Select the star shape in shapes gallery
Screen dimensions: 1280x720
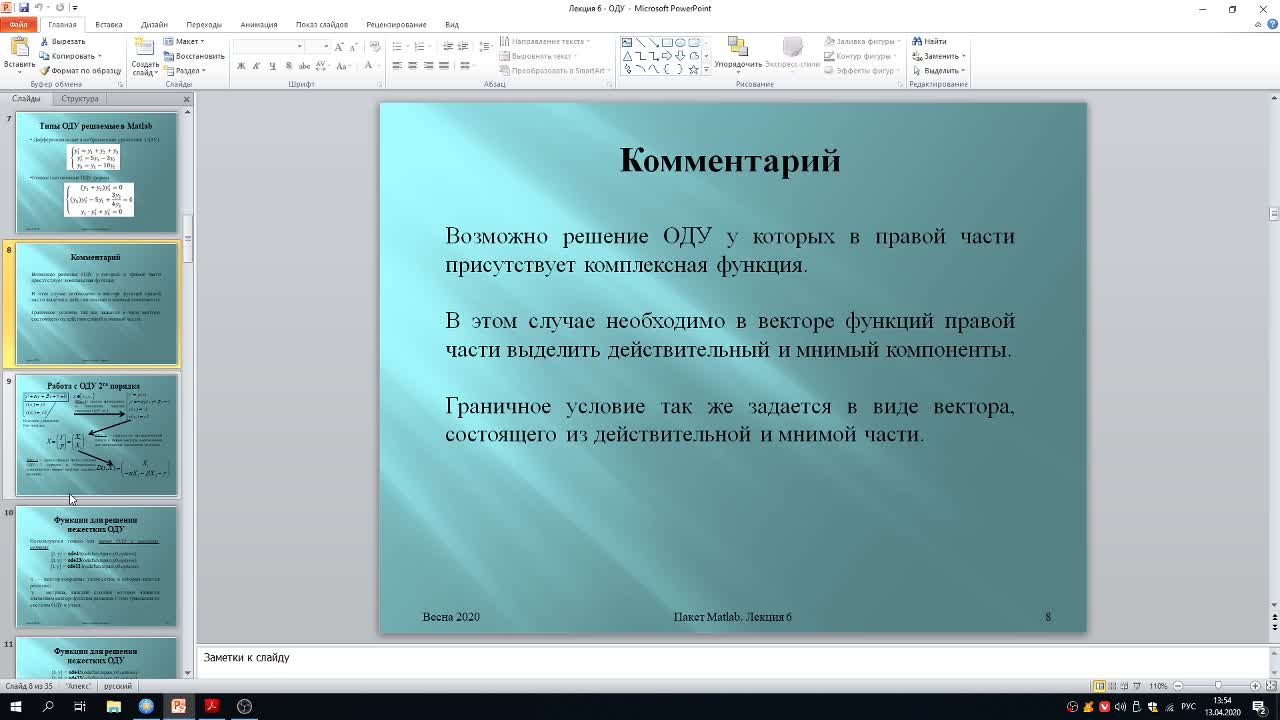click(693, 70)
